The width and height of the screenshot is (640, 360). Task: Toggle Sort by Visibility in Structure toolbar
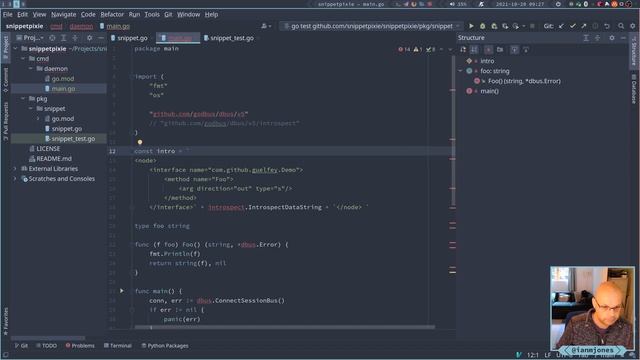463,50
